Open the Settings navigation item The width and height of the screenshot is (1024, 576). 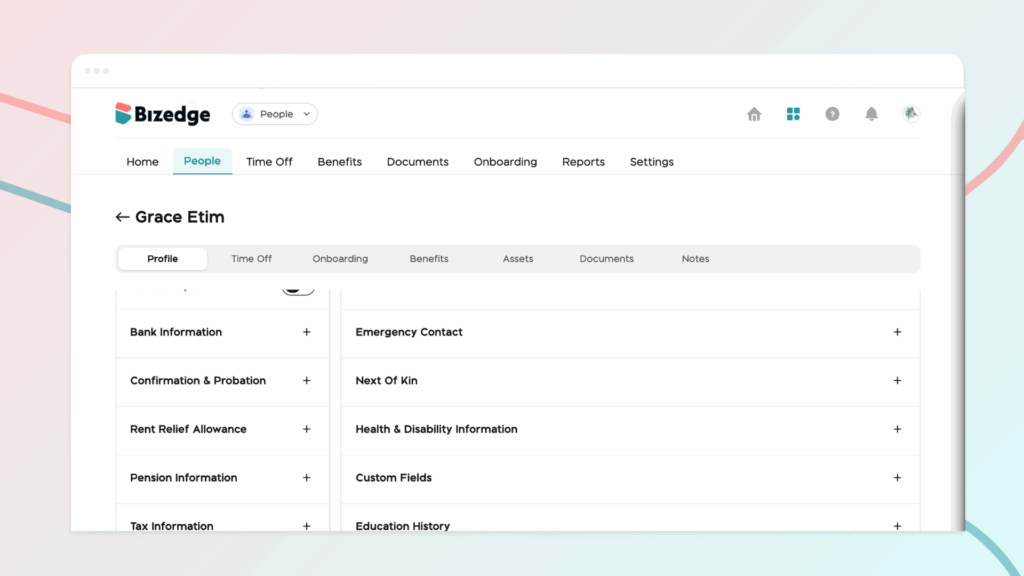[x=651, y=162]
